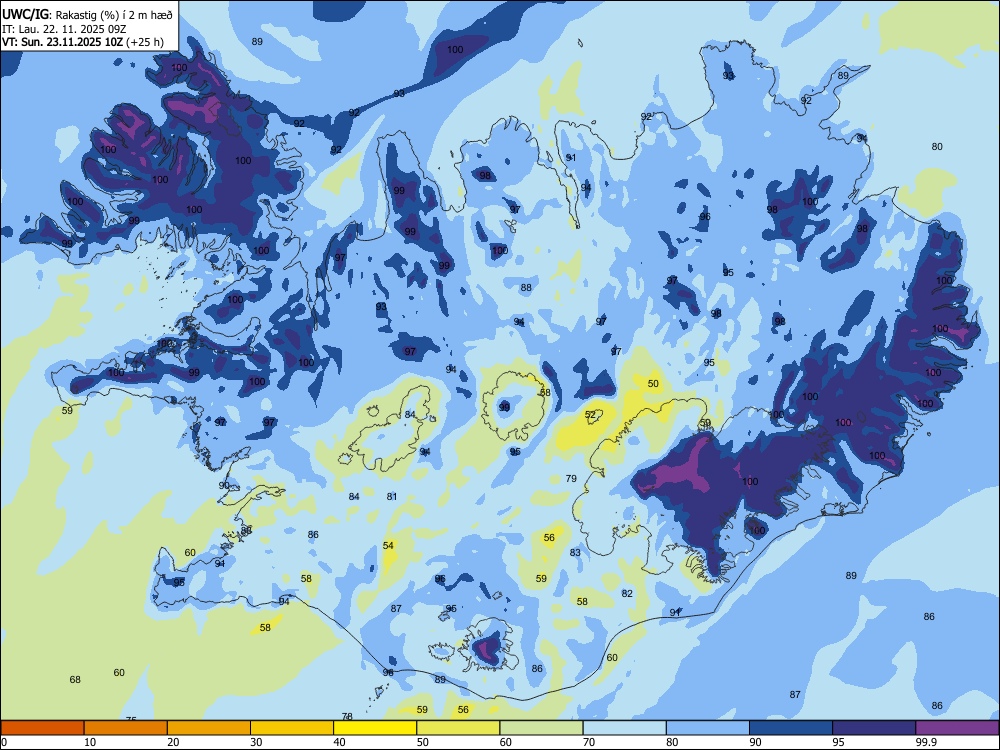1000x750 pixels.
Task: Select the medium blue 80–90 legend swatch
Action: (x=708, y=728)
